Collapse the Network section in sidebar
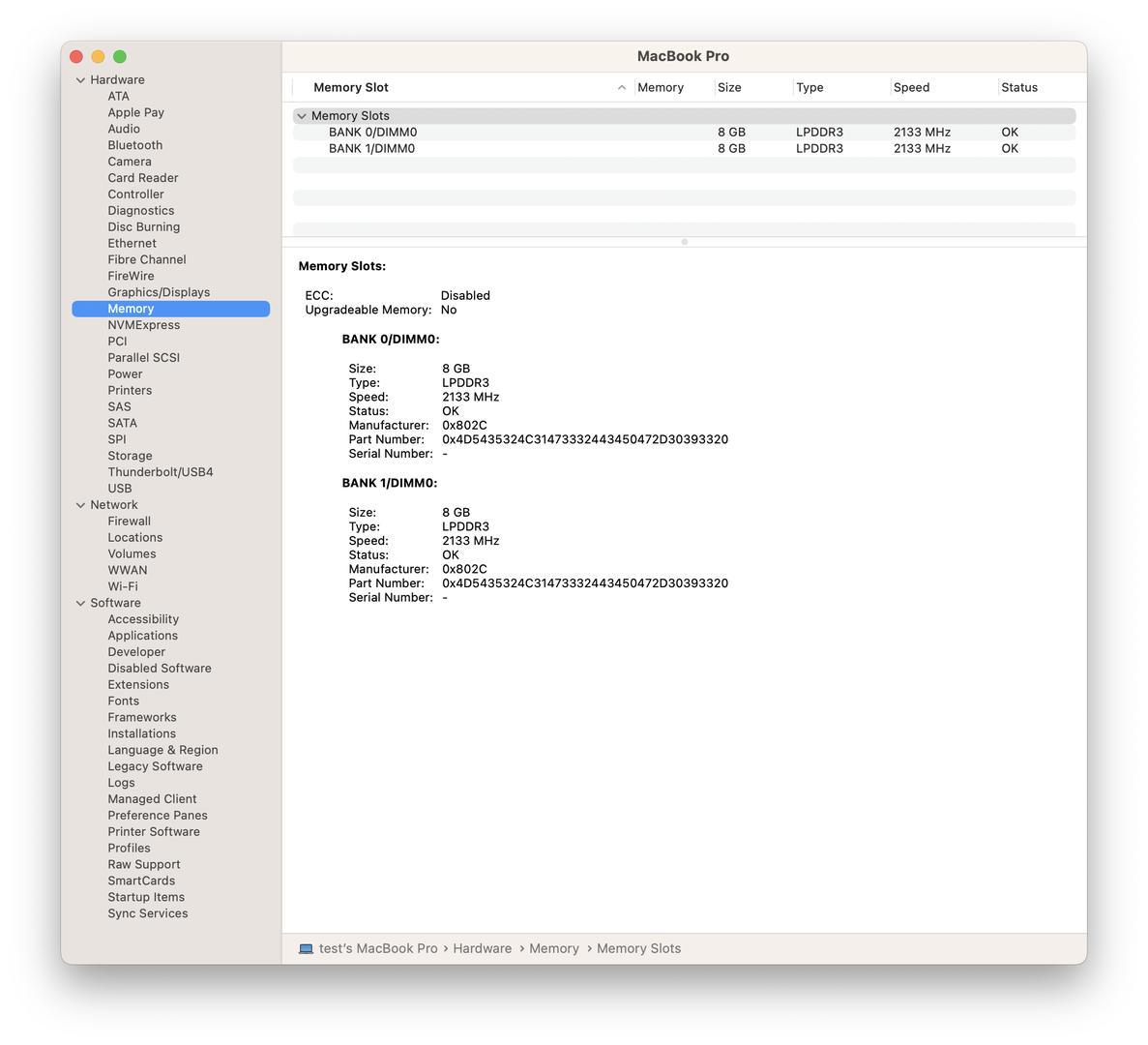The image size is (1148, 1045). (x=80, y=504)
